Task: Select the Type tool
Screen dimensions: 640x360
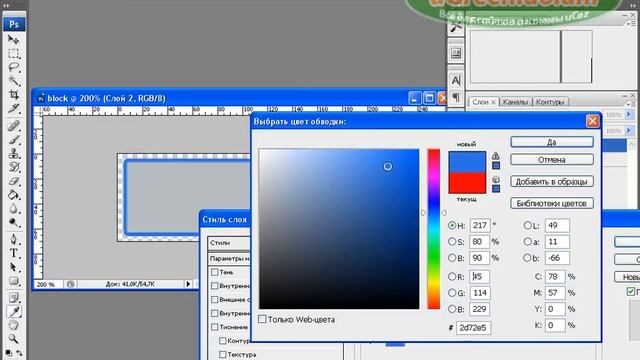Action: 13,253
